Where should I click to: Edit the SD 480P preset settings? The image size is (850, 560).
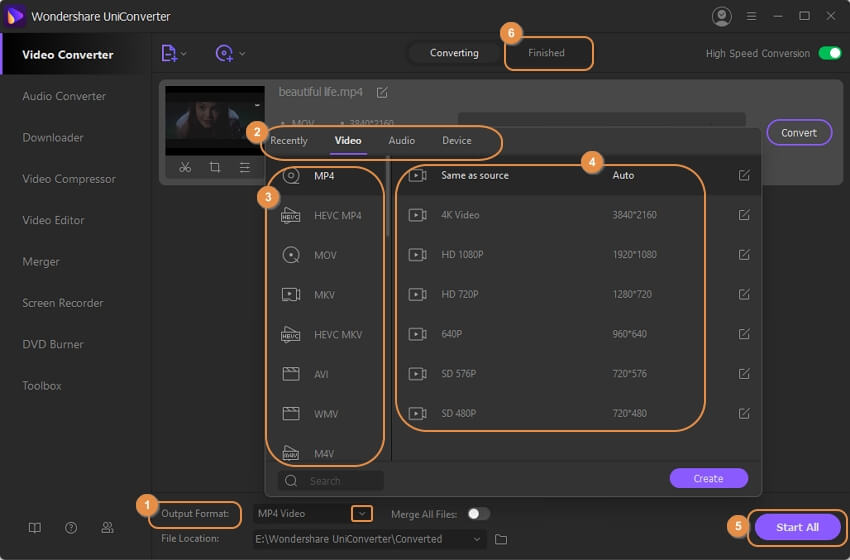point(744,413)
